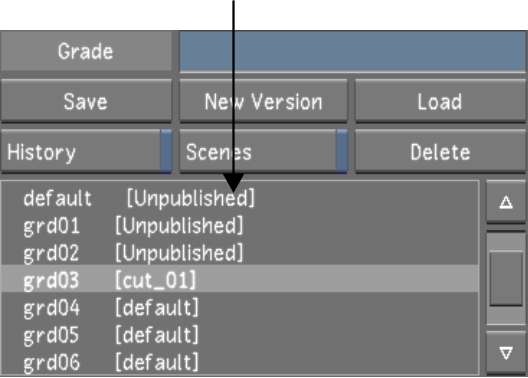Image resolution: width=528 pixels, height=378 pixels.
Task: Delete the selected grade
Action: (440, 152)
